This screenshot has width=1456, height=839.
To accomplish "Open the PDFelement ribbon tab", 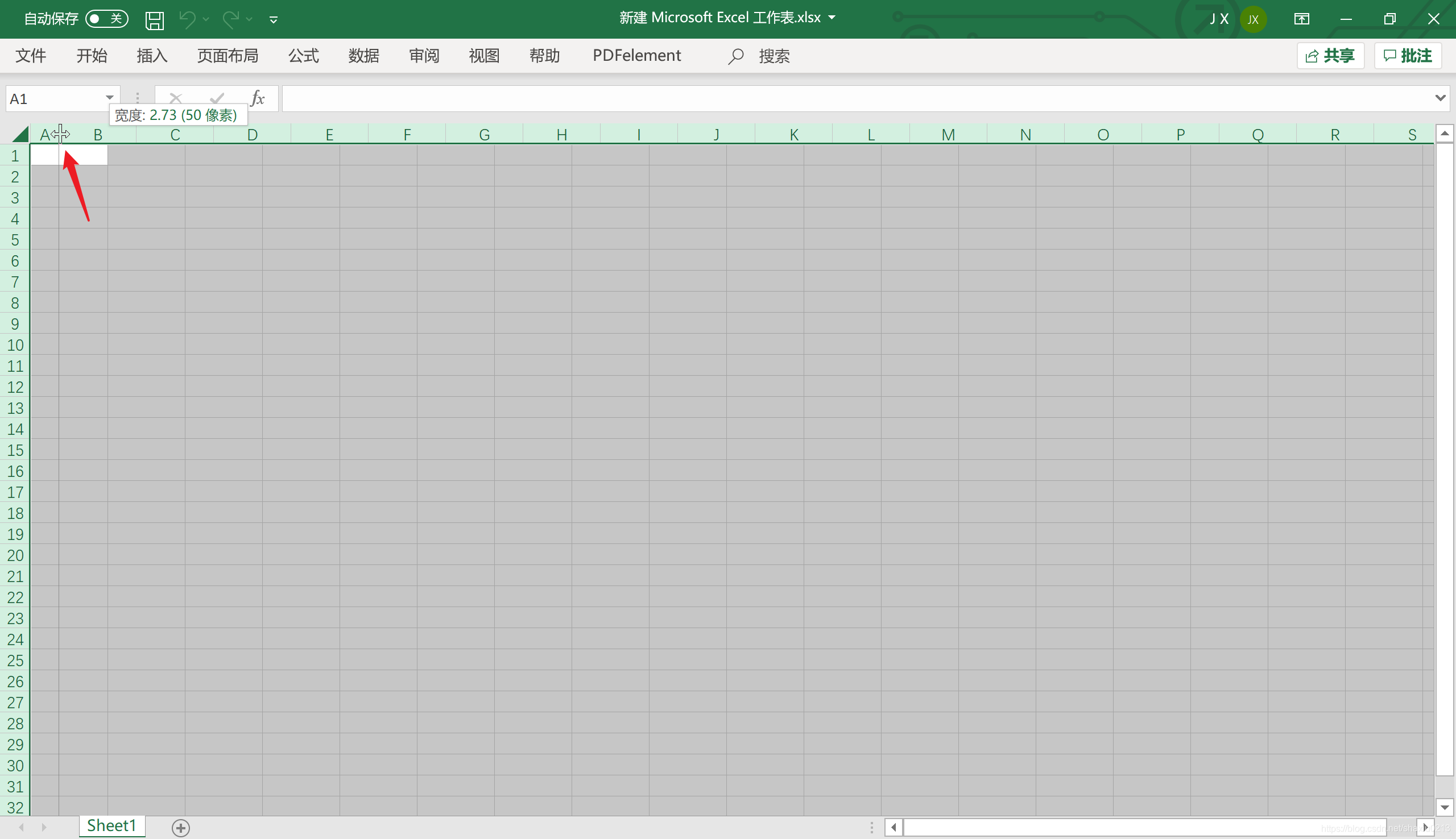I will [x=636, y=55].
